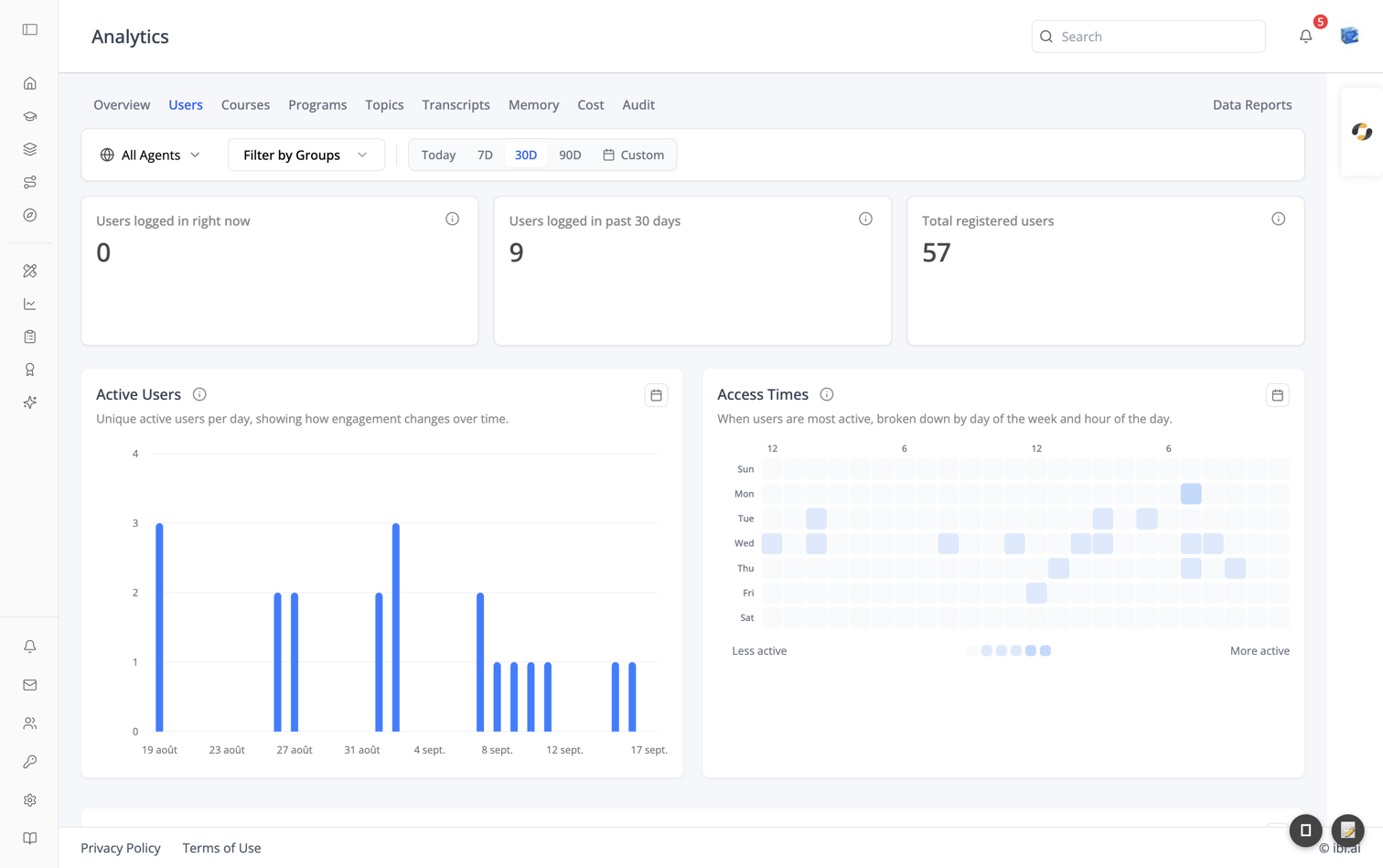Click the profile avatar in the header
Viewport: 1383px width, 868px height.
tap(1350, 37)
